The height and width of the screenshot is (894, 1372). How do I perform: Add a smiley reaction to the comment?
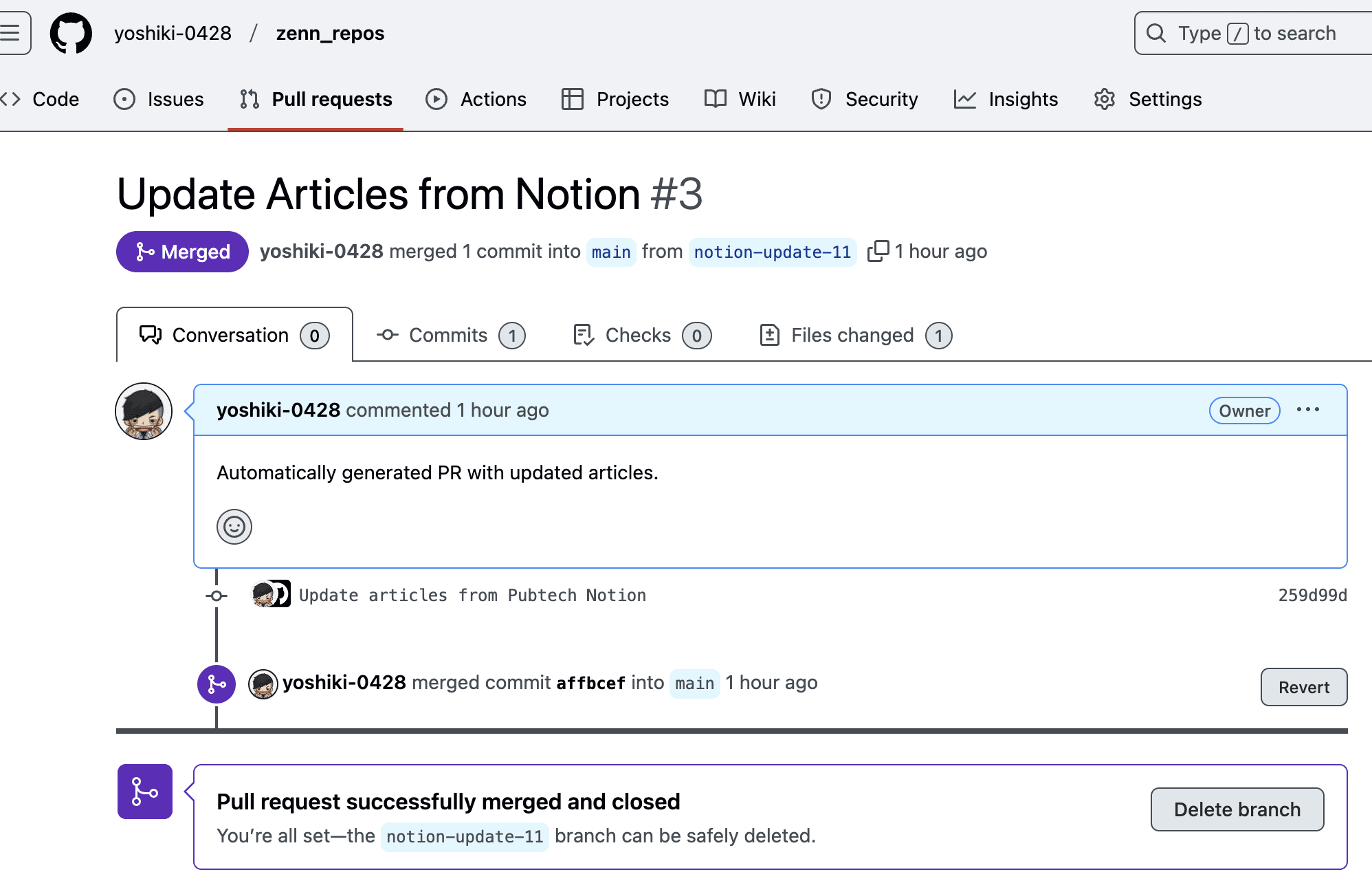[x=234, y=527]
